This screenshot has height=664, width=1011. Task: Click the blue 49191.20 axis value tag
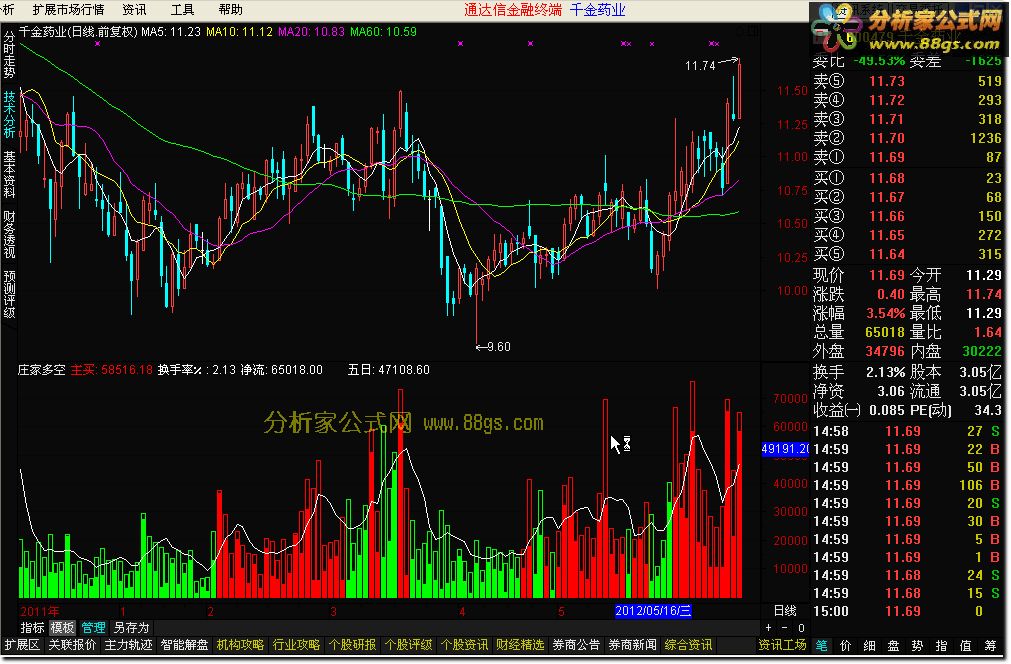[785, 449]
